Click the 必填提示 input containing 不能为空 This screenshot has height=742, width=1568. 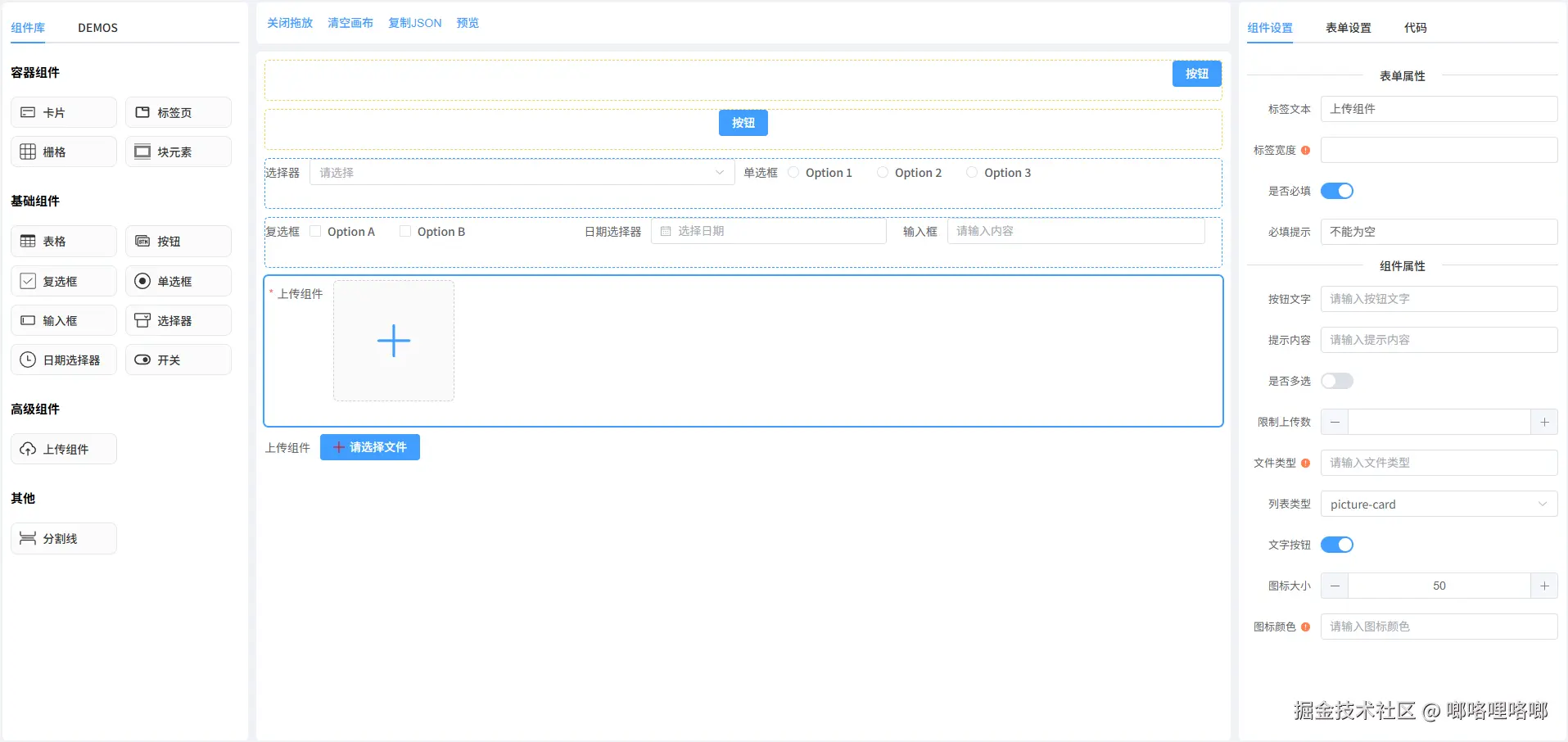1439,232
